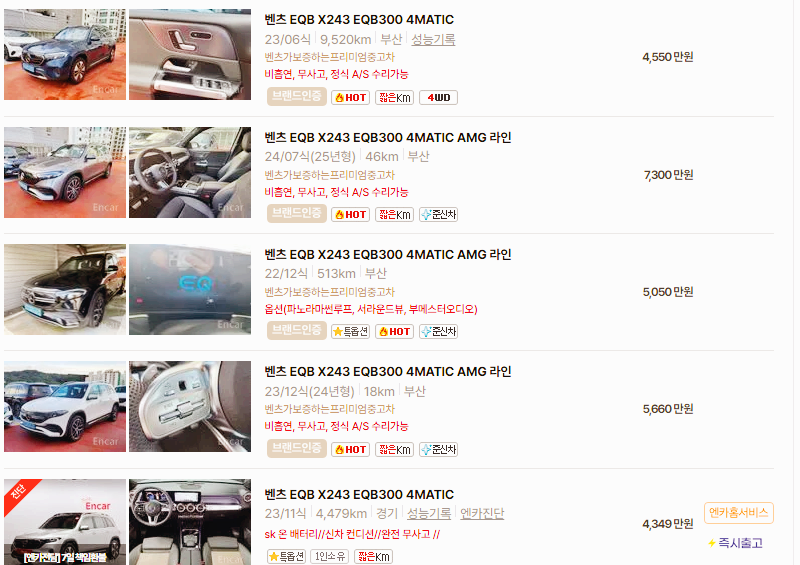Open 성능기록 link for 9,520km car
This screenshot has height=565, width=800.
(433, 39)
